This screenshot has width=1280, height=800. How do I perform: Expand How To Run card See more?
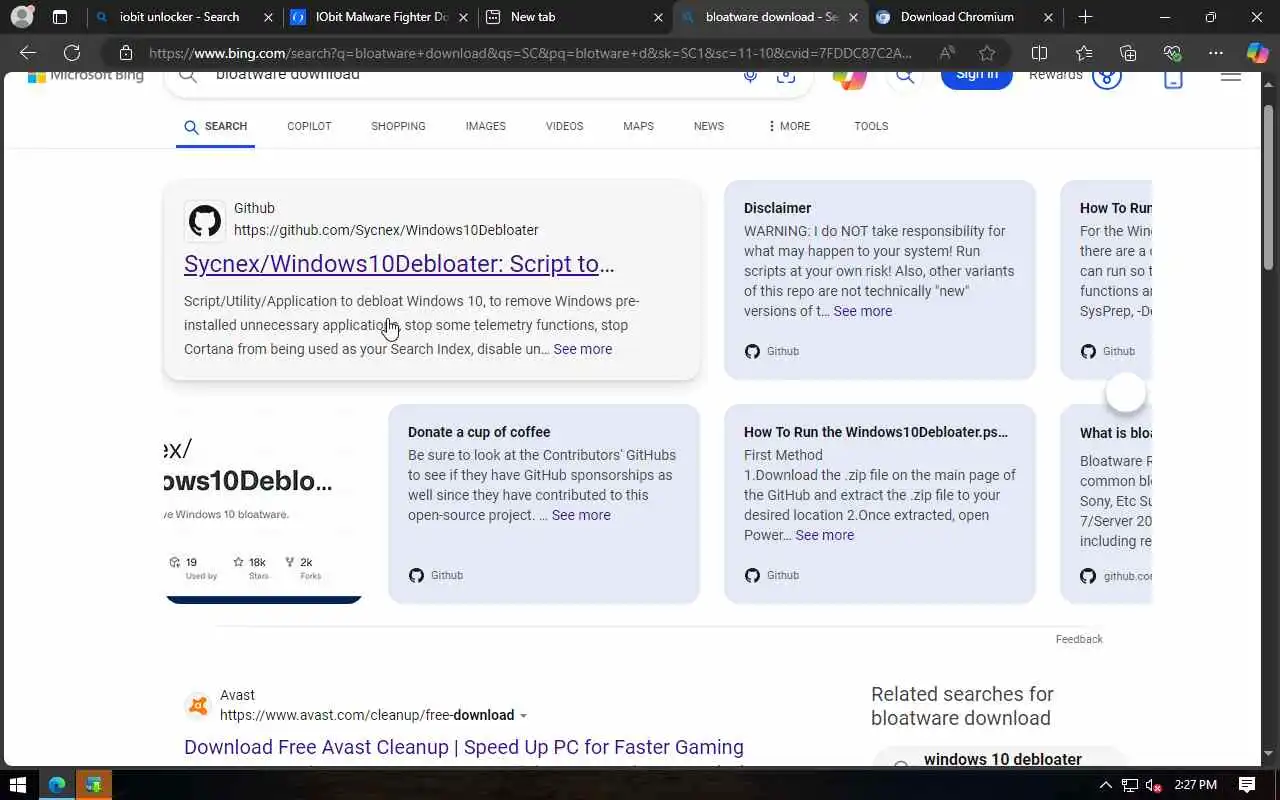click(824, 535)
